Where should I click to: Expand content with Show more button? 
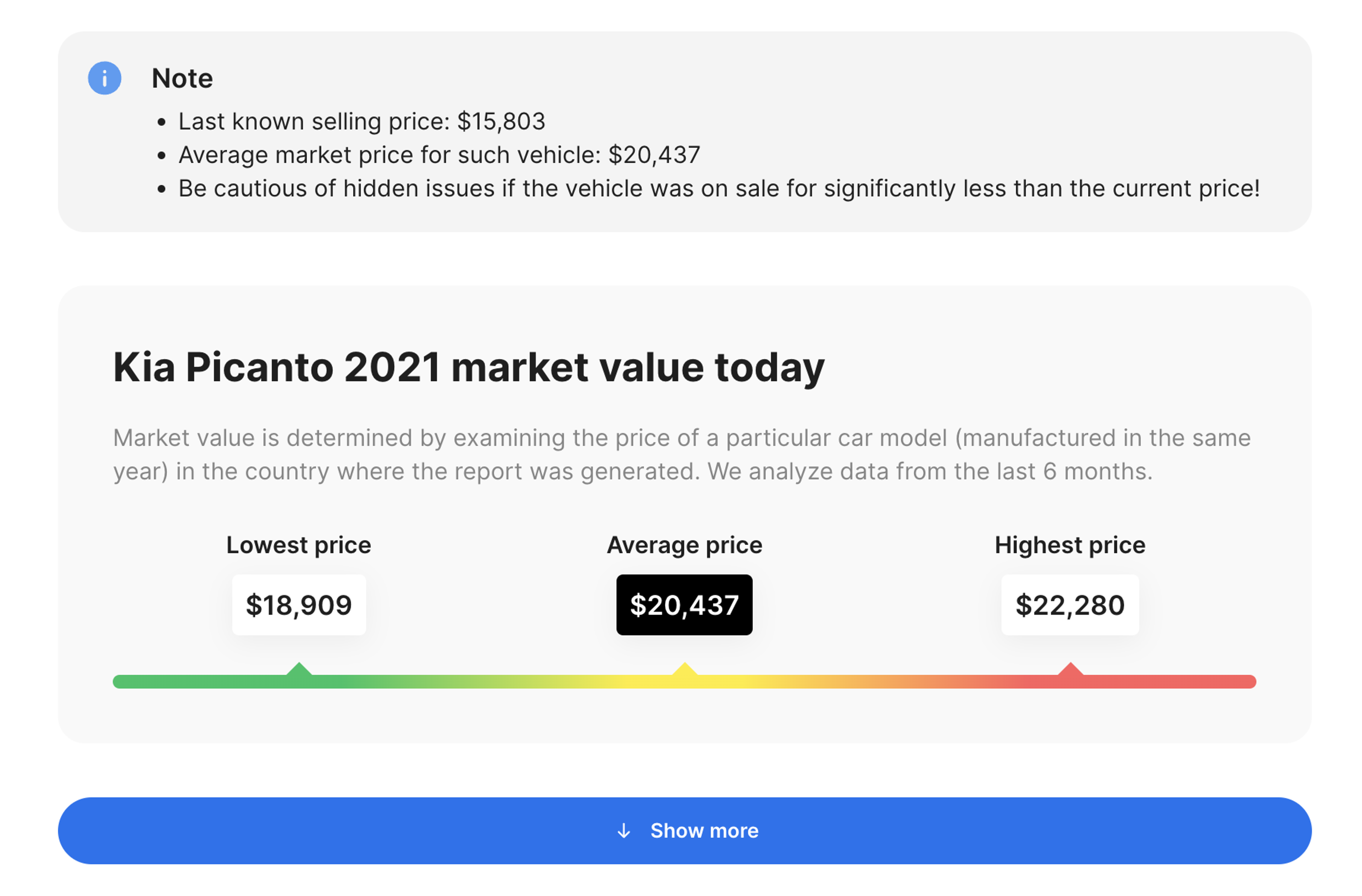pos(685,830)
